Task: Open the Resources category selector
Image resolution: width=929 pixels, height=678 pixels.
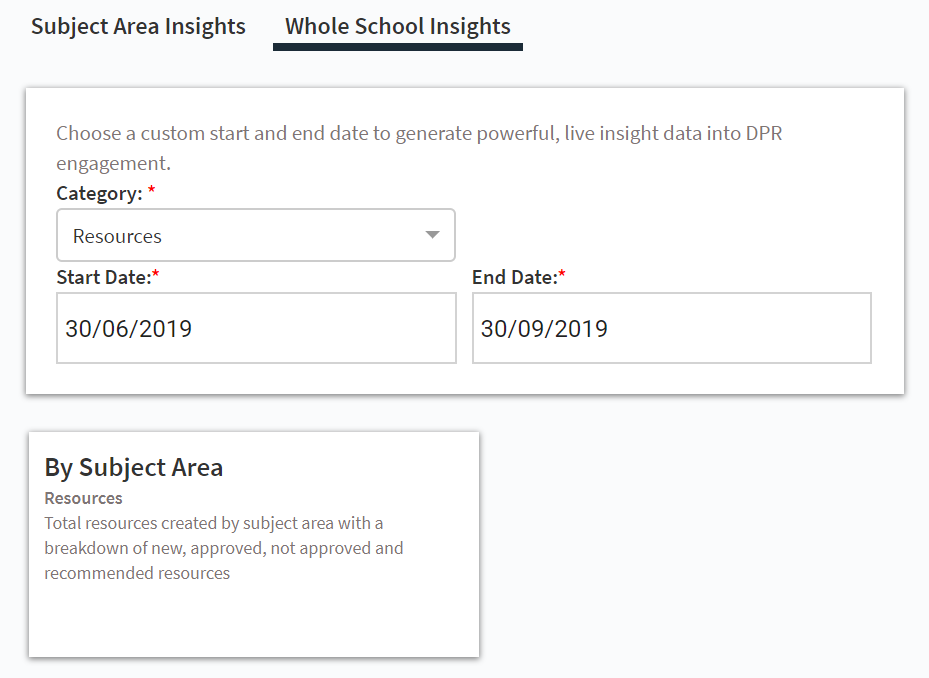Action: pos(255,235)
